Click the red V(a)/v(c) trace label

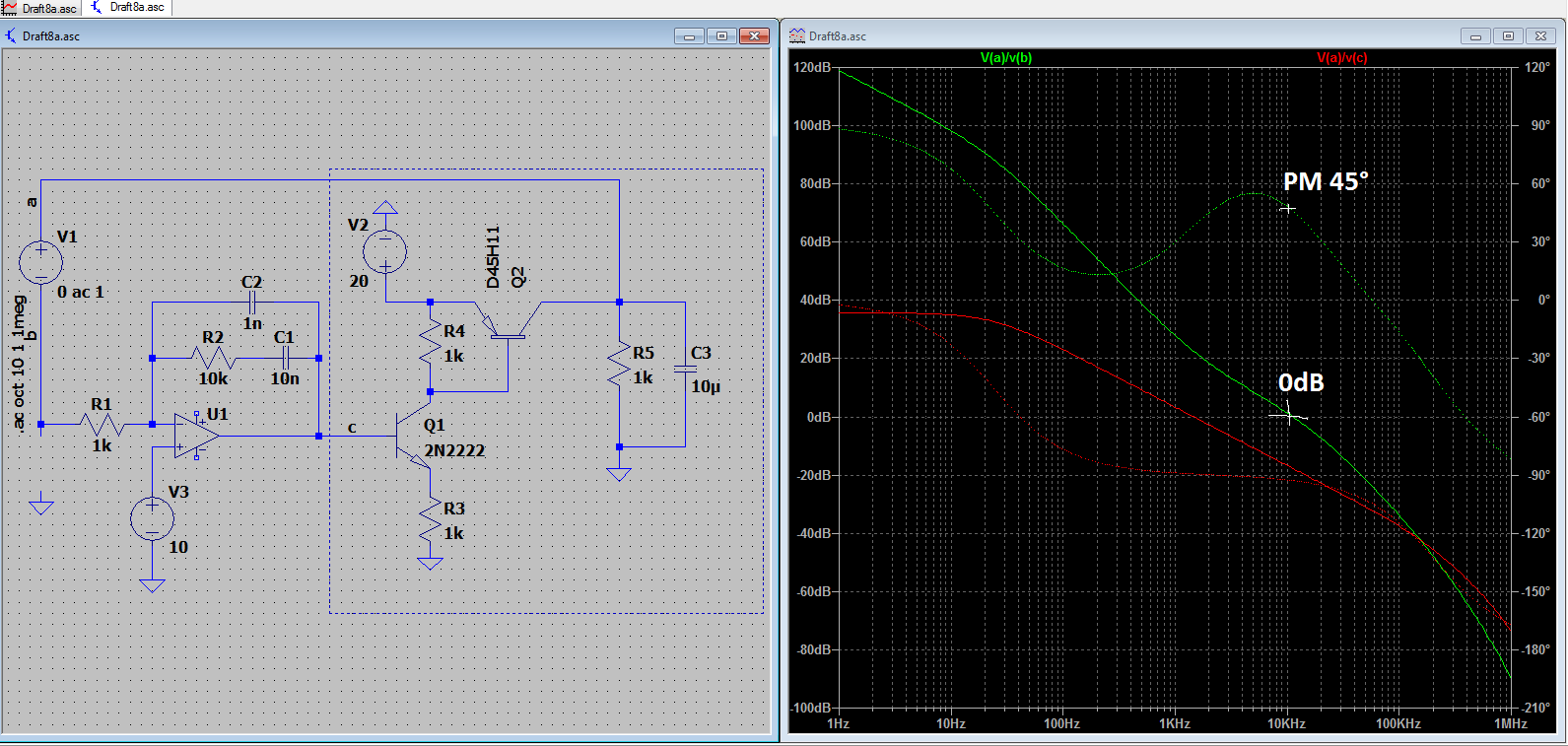pyautogui.click(x=1342, y=58)
